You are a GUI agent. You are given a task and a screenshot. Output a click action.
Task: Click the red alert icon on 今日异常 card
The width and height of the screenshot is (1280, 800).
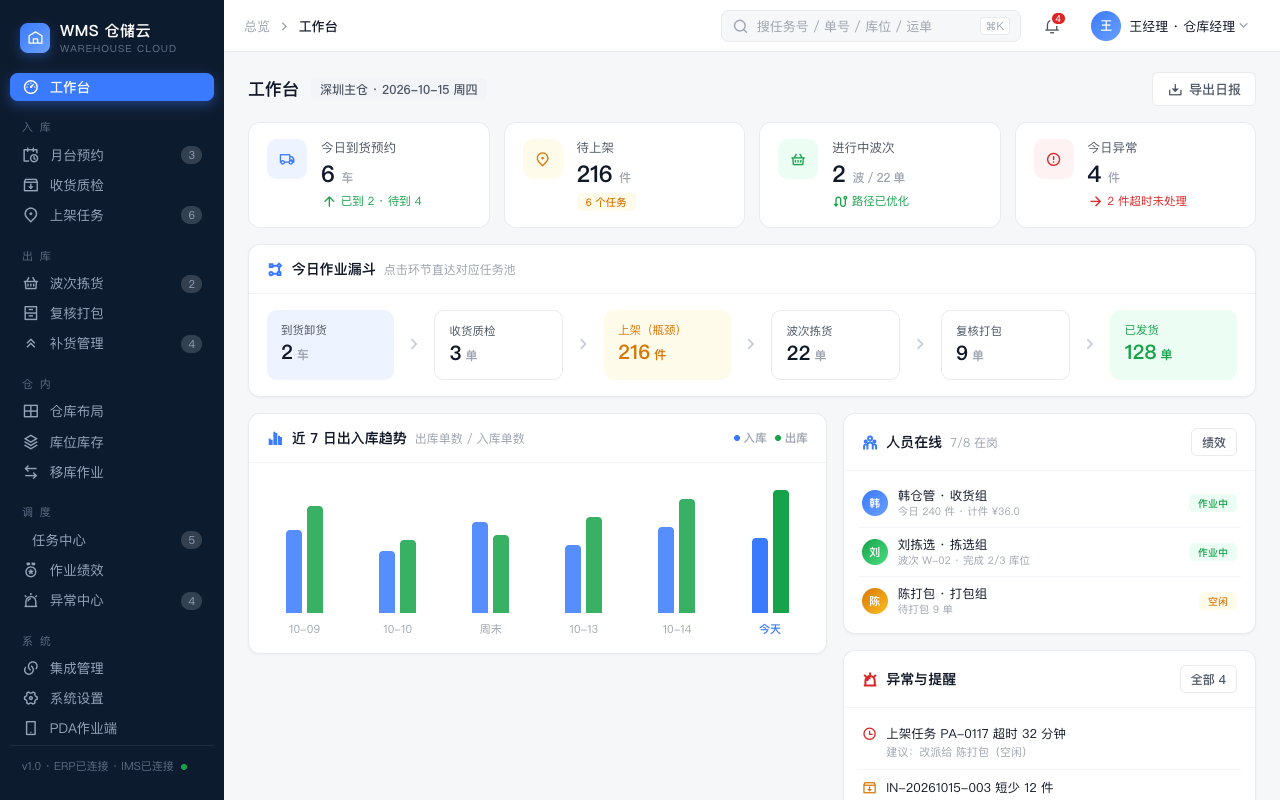tap(1054, 159)
